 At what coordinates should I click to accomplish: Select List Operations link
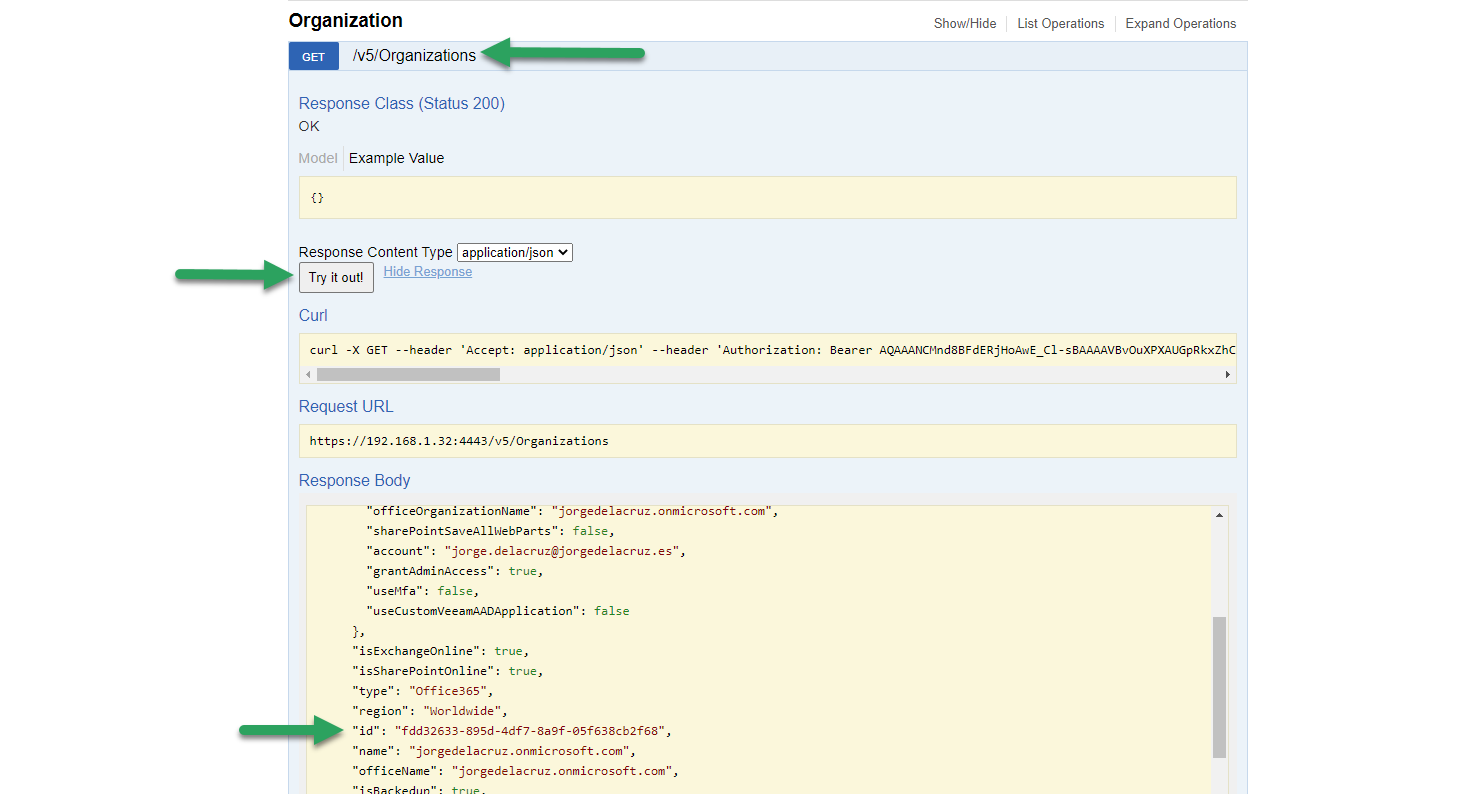[1061, 23]
